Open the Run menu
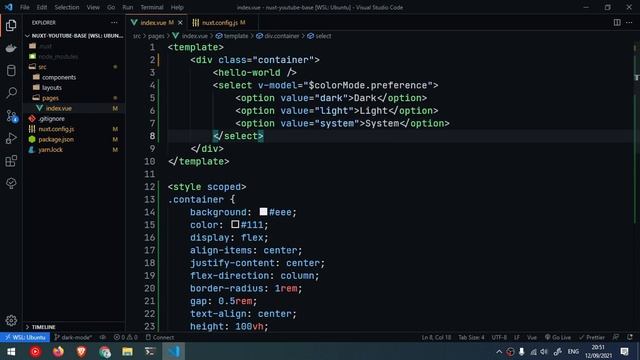Image resolution: width=640 pixels, height=360 pixels. (128, 7)
